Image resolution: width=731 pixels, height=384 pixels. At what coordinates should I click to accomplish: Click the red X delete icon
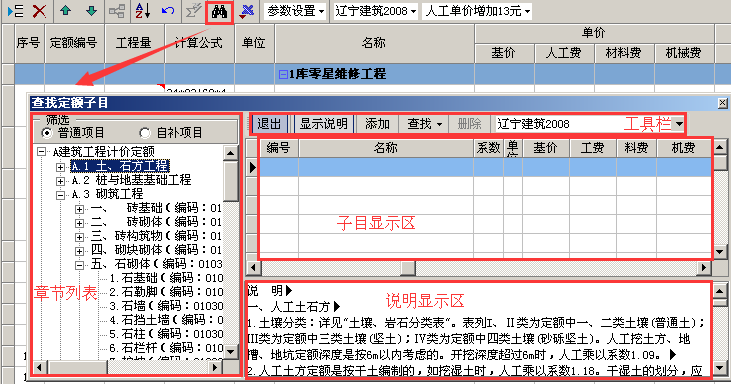[x=39, y=11]
